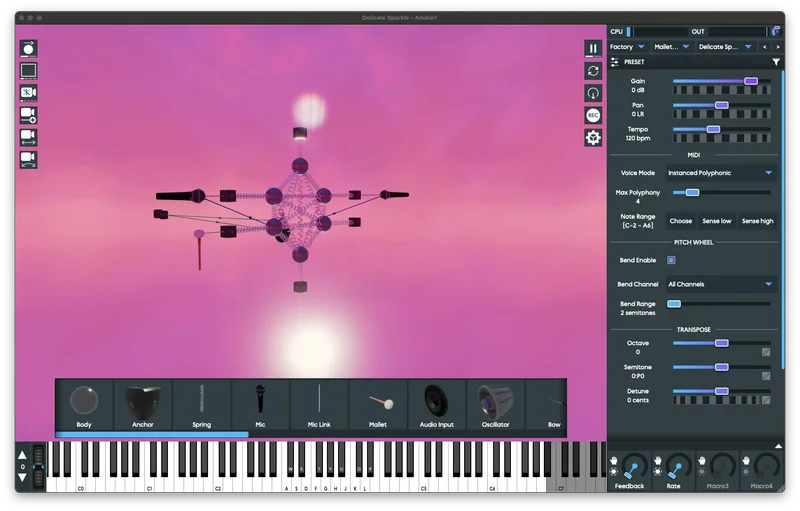Select the Spring component in the palette

(202, 406)
